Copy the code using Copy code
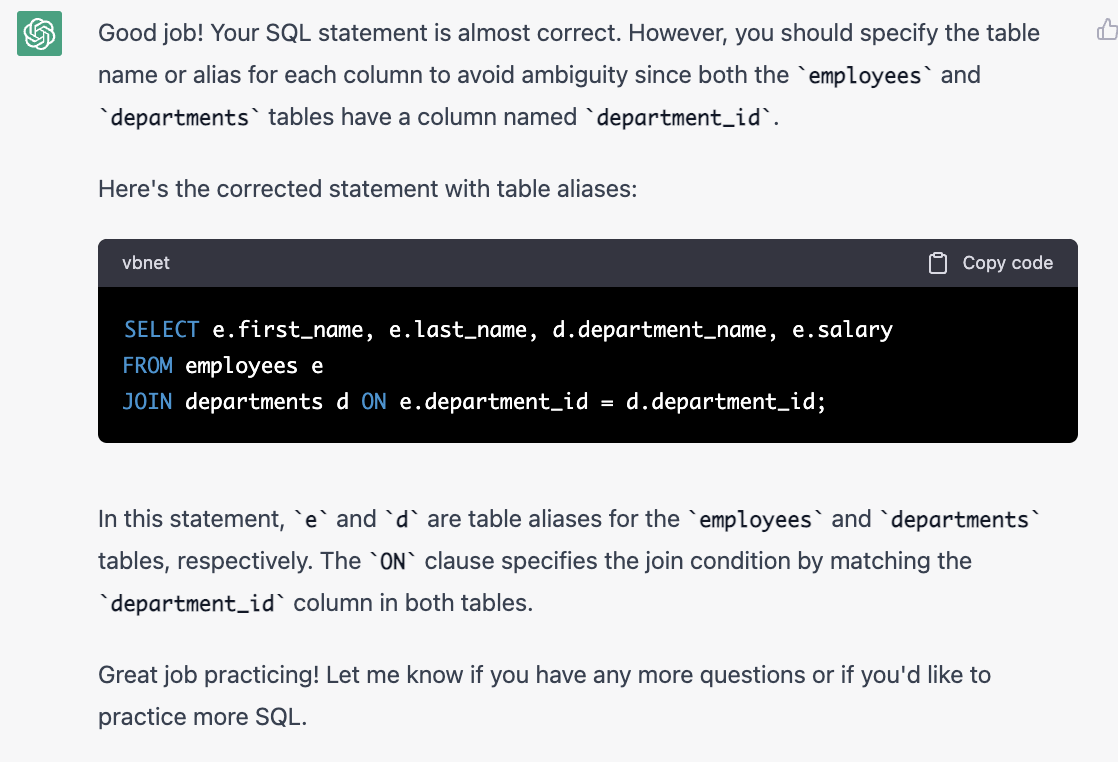Image resolution: width=1118 pixels, height=762 pixels. point(991,263)
